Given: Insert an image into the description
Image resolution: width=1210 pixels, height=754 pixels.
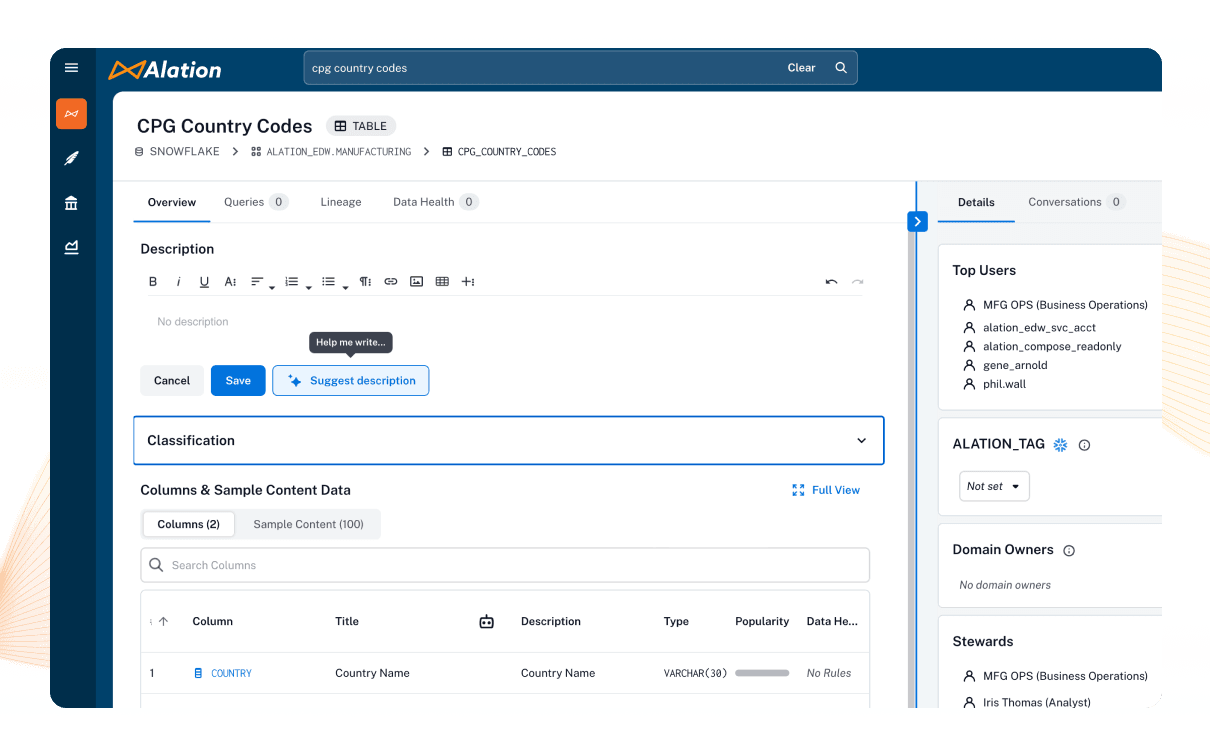Looking at the screenshot, I should coord(417,282).
